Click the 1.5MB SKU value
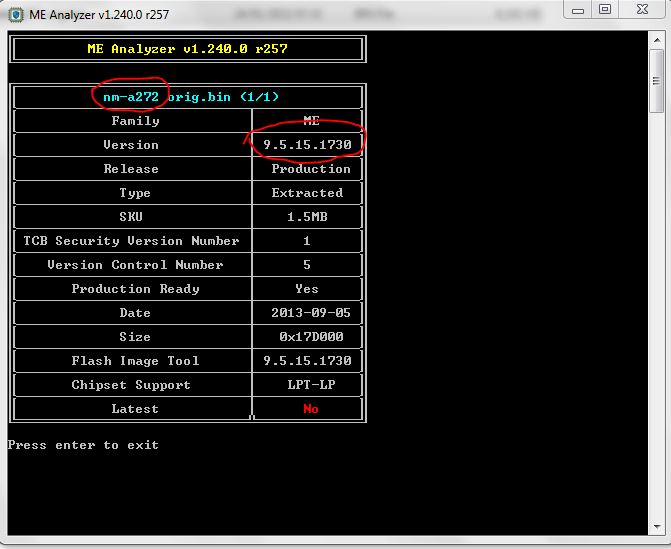Image resolution: width=671 pixels, height=549 pixels. [307, 217]
